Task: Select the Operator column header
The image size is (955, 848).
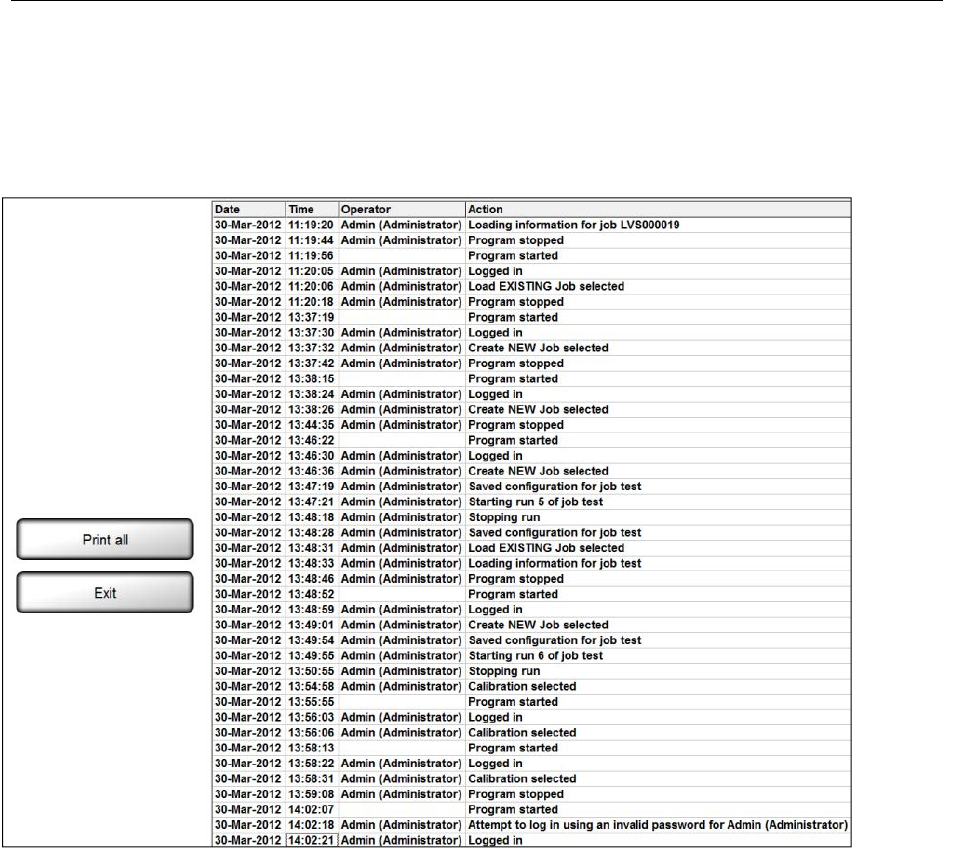Action: [401, 209]
